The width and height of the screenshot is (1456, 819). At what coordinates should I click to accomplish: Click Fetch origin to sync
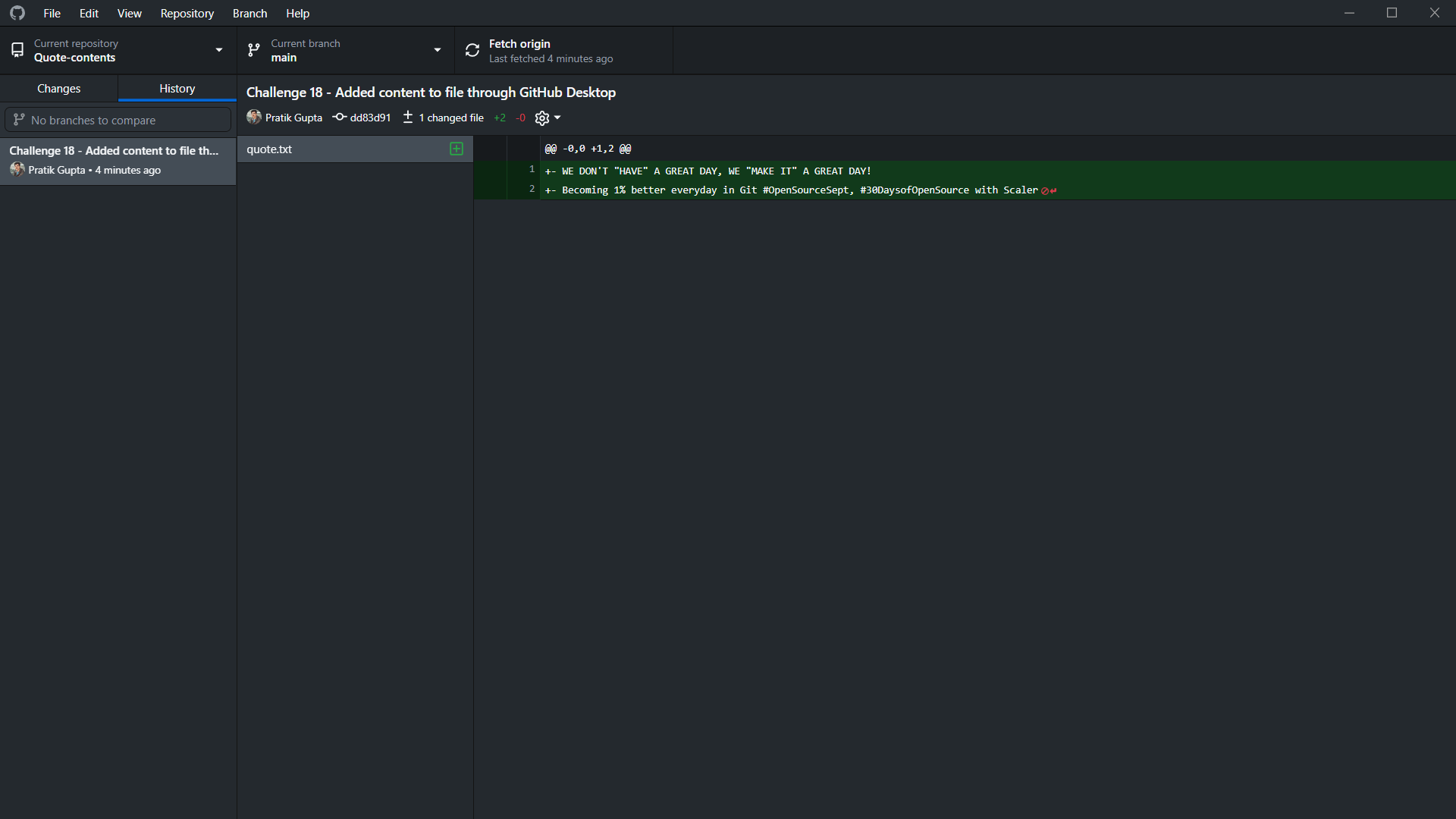pos(519,50)
